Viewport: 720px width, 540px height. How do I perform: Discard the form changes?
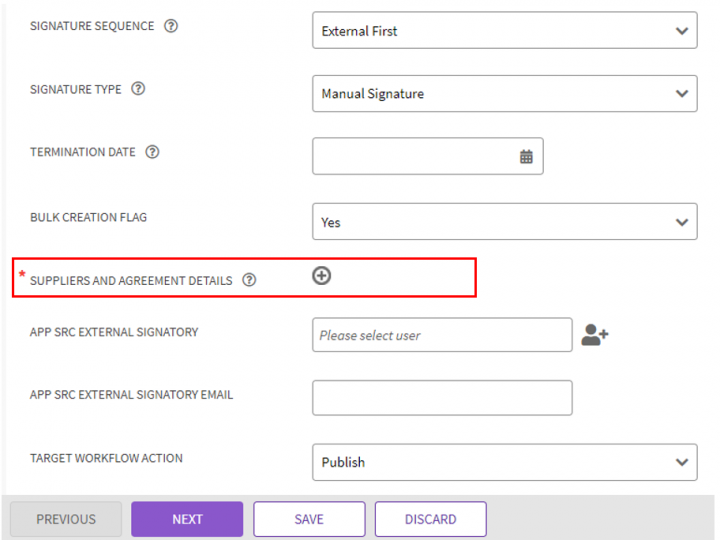[430, 519]
